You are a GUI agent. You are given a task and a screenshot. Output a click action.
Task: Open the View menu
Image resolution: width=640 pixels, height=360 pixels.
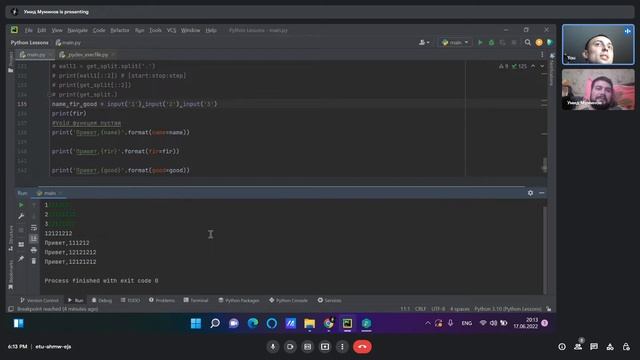[x=57, y=30]
